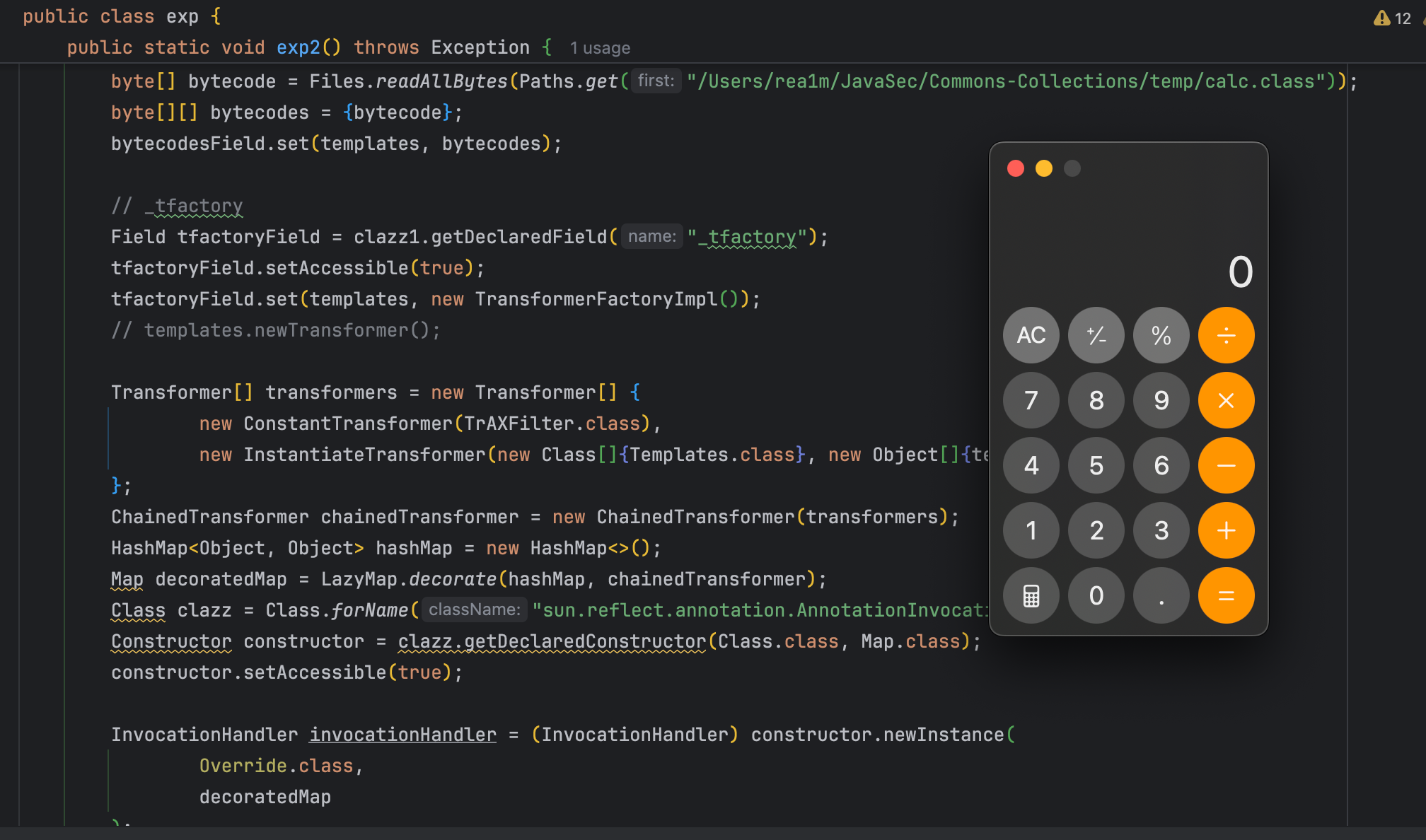This screenshot has height=840, width=1426.
Task: Click digit 9 on the Calculator keypad
Action: (x=1161, y=400)
